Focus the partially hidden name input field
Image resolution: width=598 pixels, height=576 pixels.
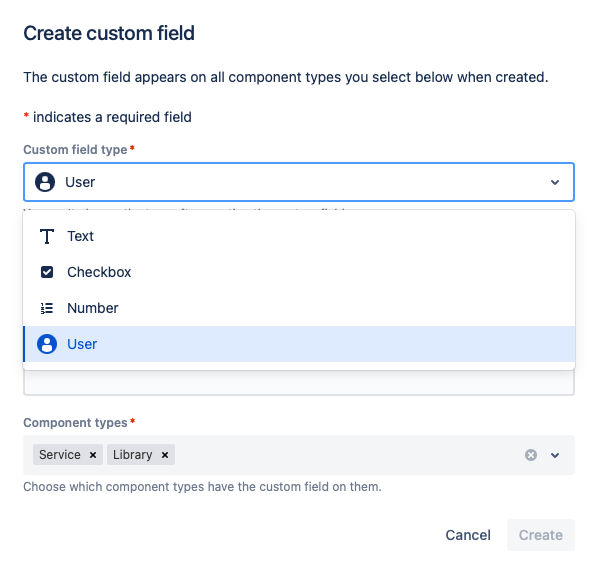(299, 383)
